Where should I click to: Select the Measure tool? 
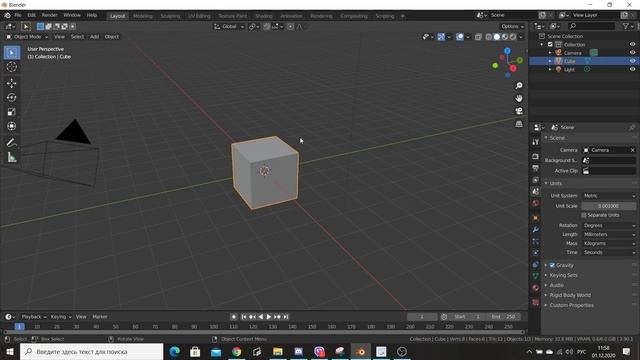pyautogui.click(x=11, y=157)
